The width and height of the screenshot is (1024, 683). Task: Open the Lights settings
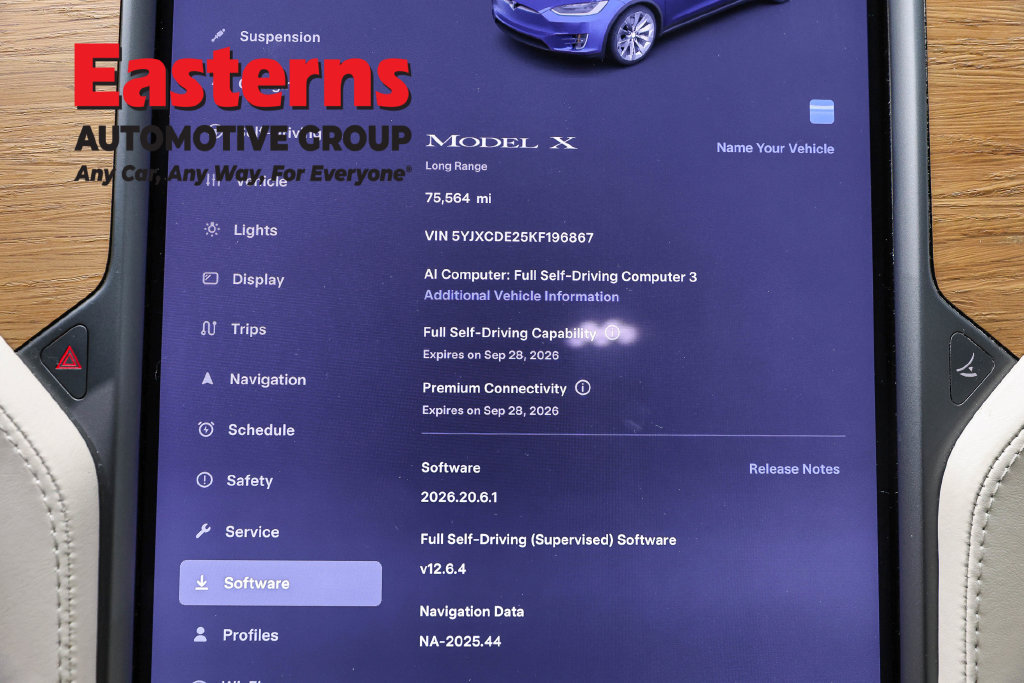(255, 230)
